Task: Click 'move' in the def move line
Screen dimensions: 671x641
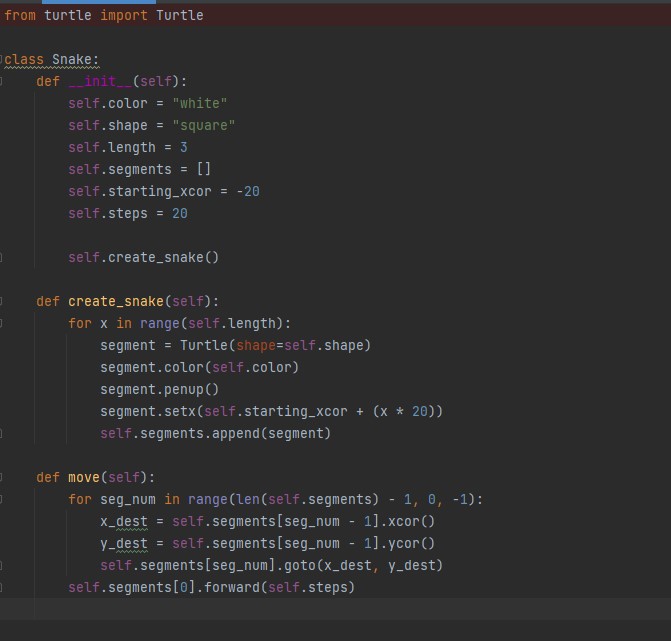Action: [x=84, y=477]
